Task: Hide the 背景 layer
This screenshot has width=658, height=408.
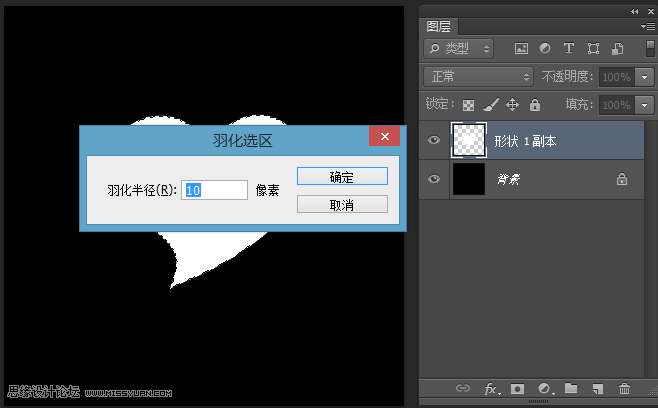Action: (434, 179)
